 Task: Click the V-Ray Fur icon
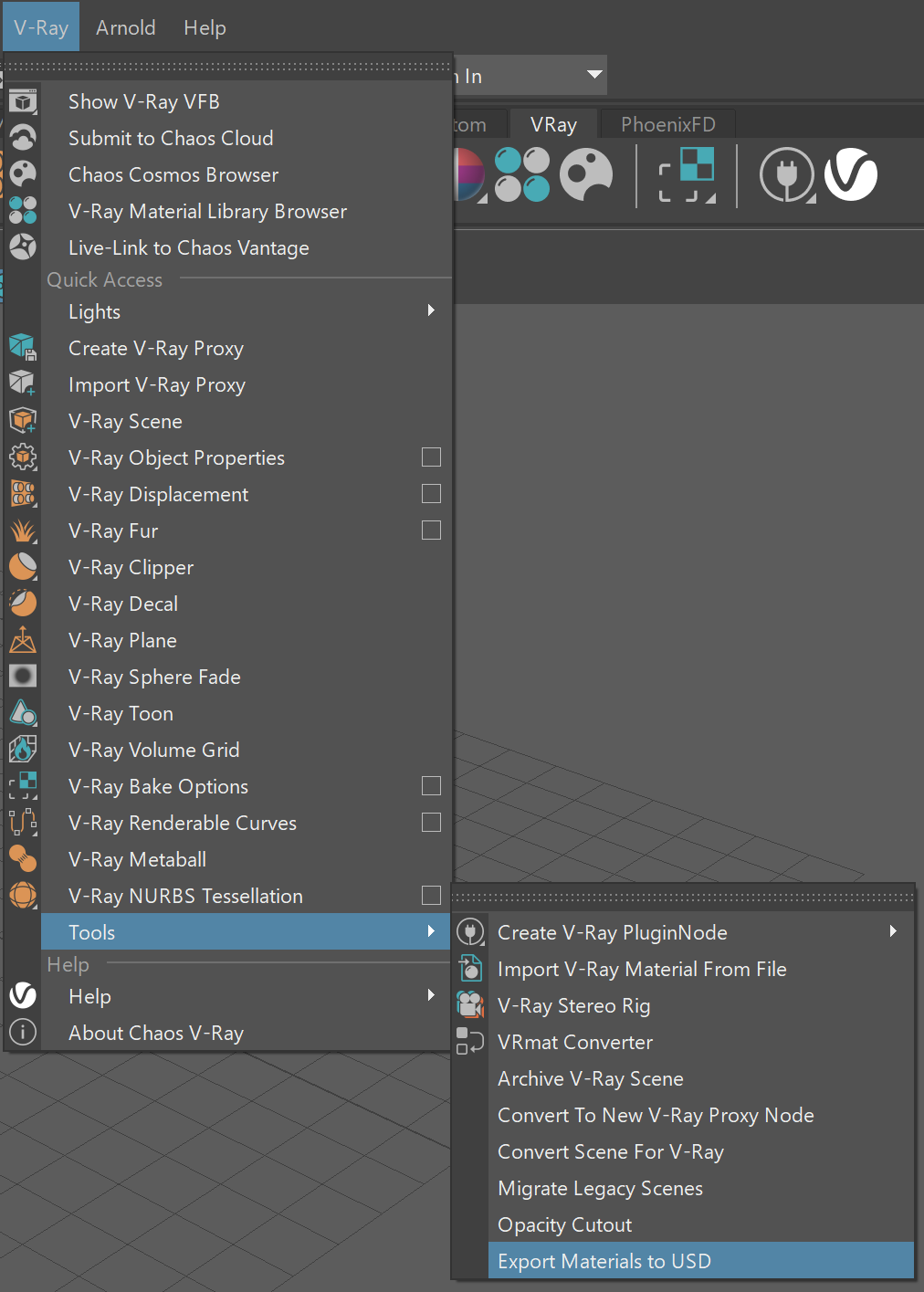pos(23,530)
